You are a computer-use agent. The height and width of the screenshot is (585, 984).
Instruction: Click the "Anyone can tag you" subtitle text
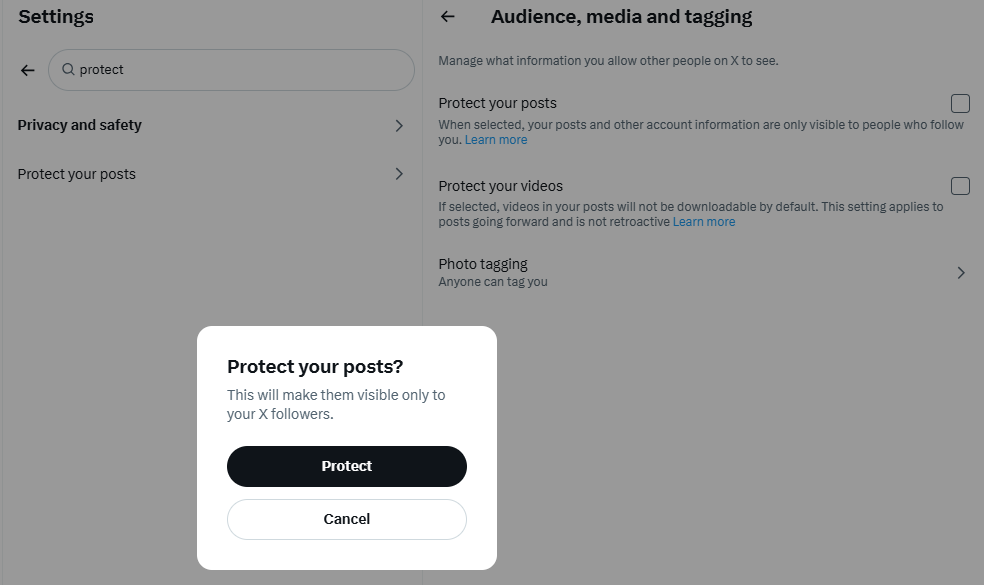pos(493,282)
